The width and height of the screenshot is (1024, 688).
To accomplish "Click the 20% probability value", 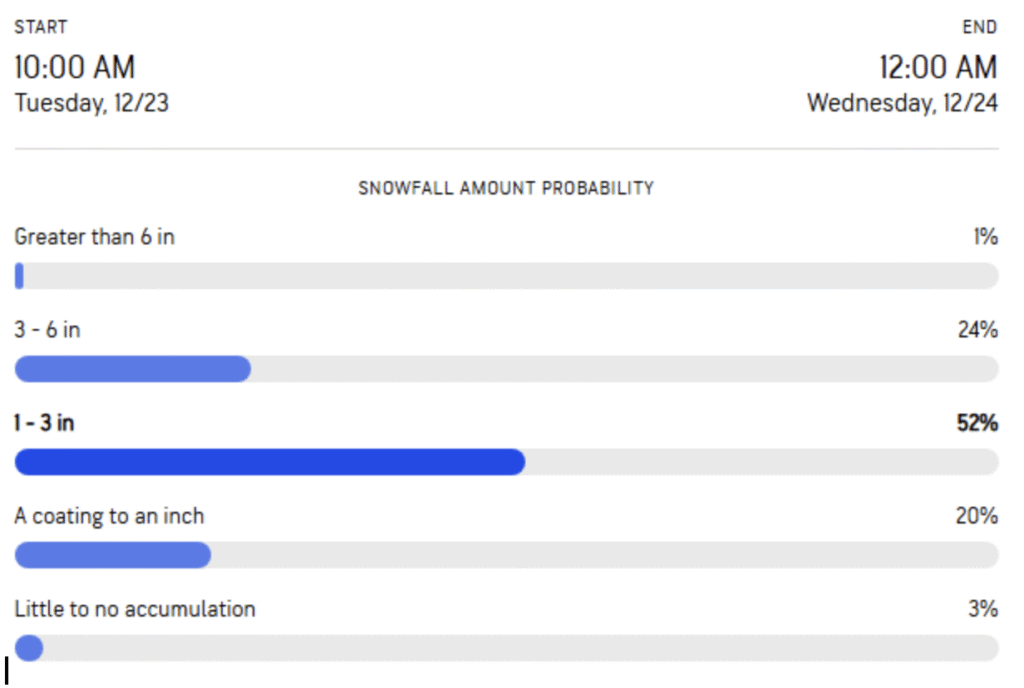I will 977,516.
